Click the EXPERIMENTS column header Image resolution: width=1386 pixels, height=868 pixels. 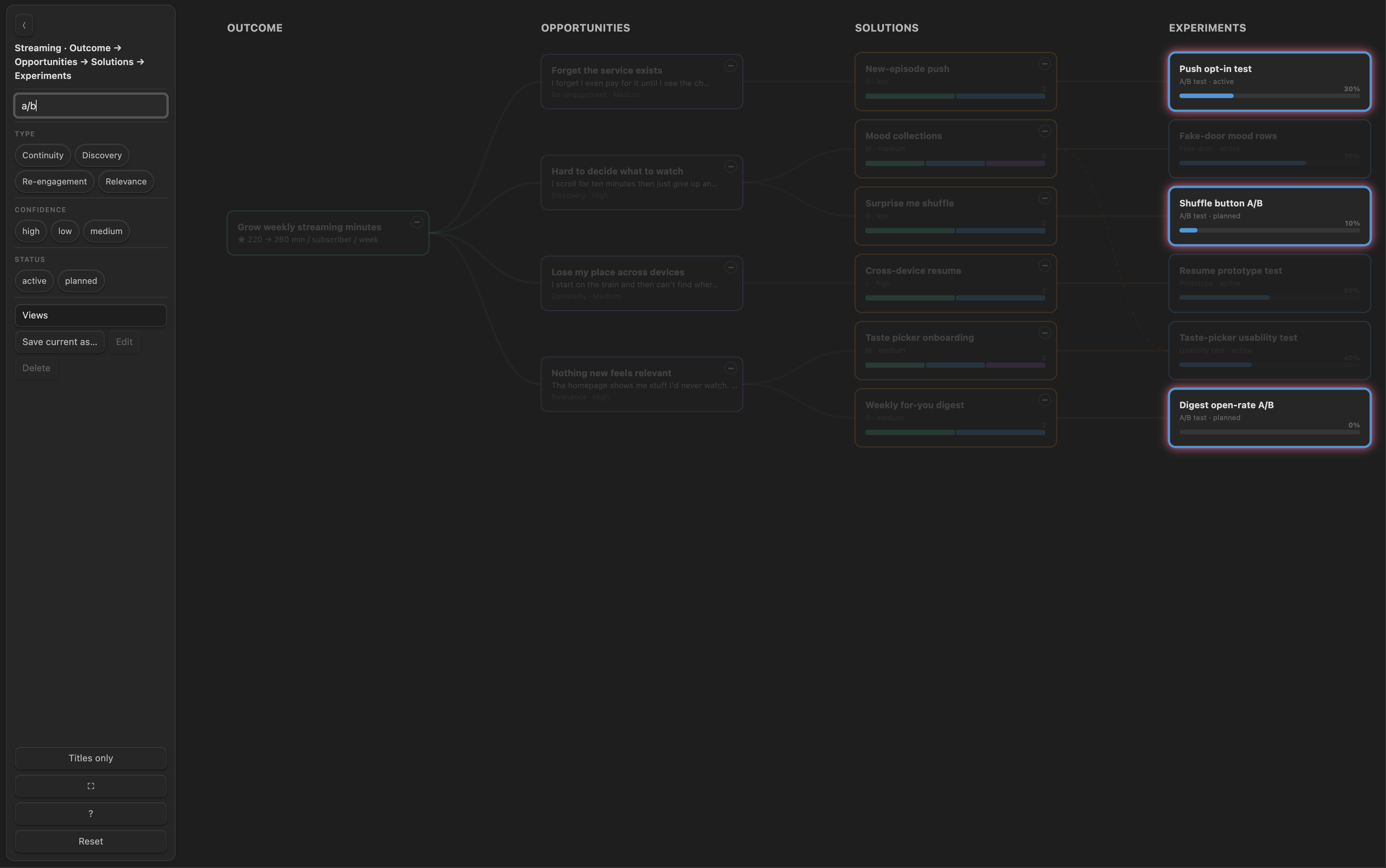point(1207,28)
